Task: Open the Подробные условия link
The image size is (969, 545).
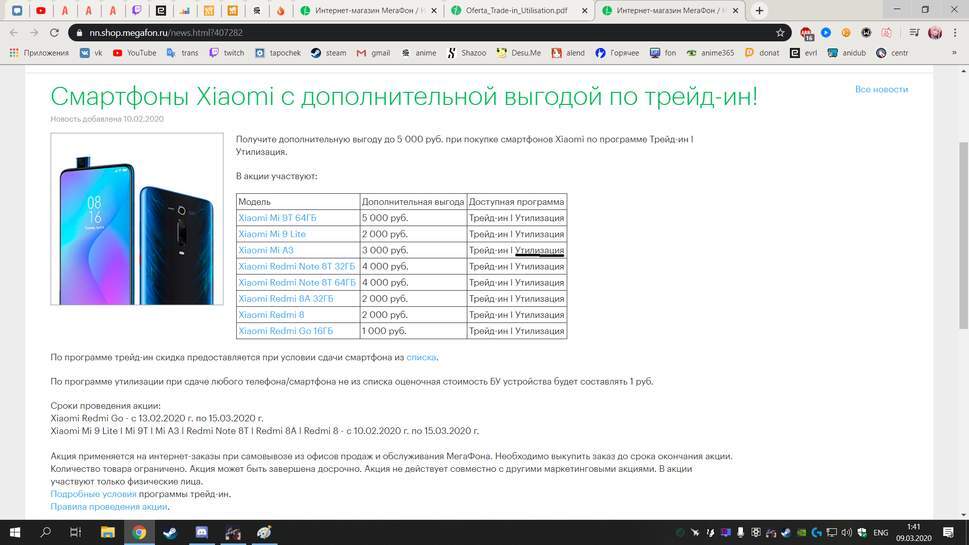Action: pyautogui.click(x=93, y=494)
